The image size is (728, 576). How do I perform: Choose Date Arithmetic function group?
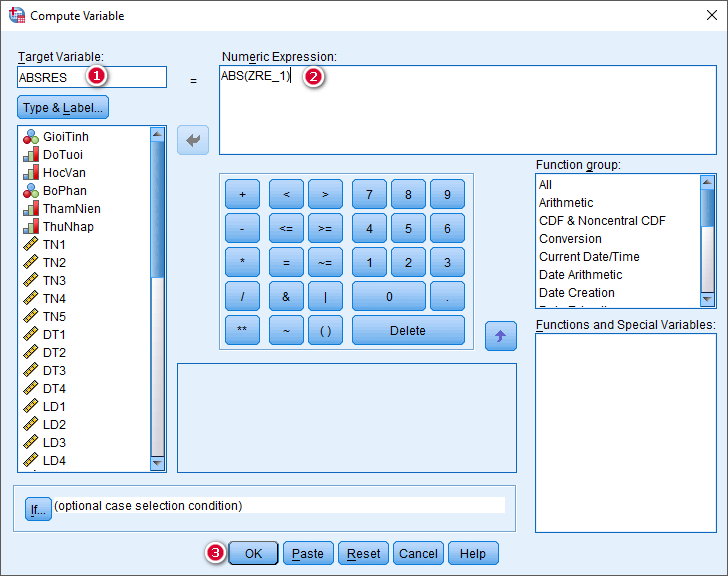[x=580, y=275]
